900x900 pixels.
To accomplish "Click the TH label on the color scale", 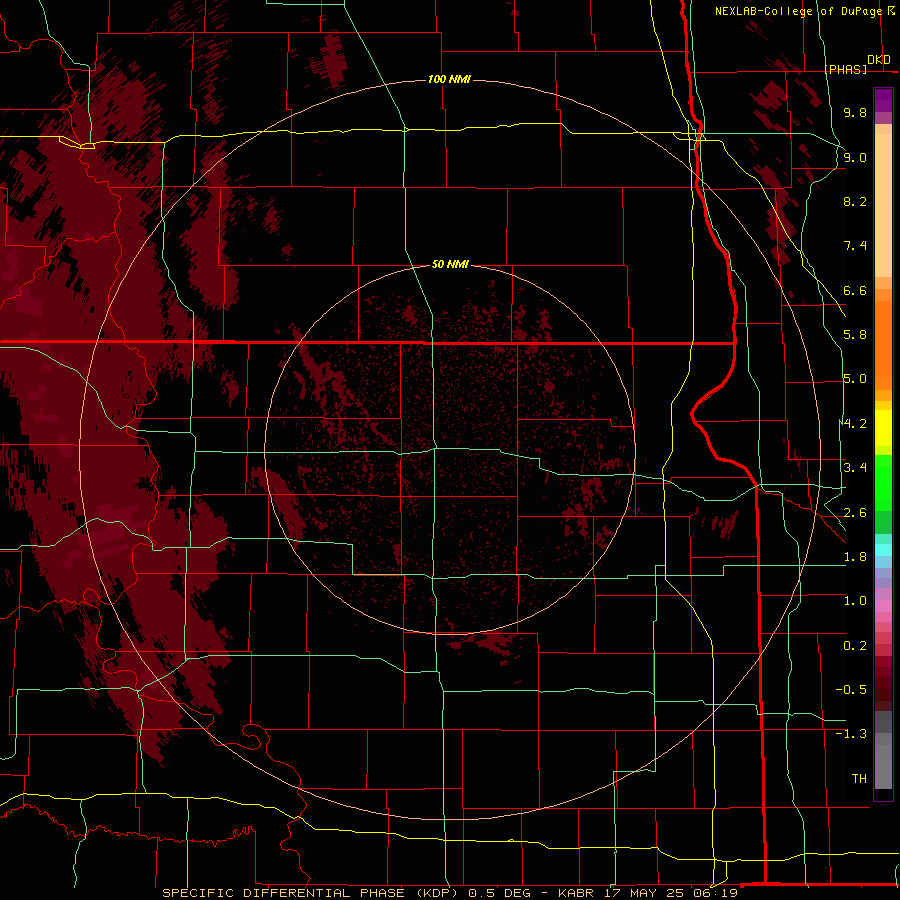I will coord(859,779).
